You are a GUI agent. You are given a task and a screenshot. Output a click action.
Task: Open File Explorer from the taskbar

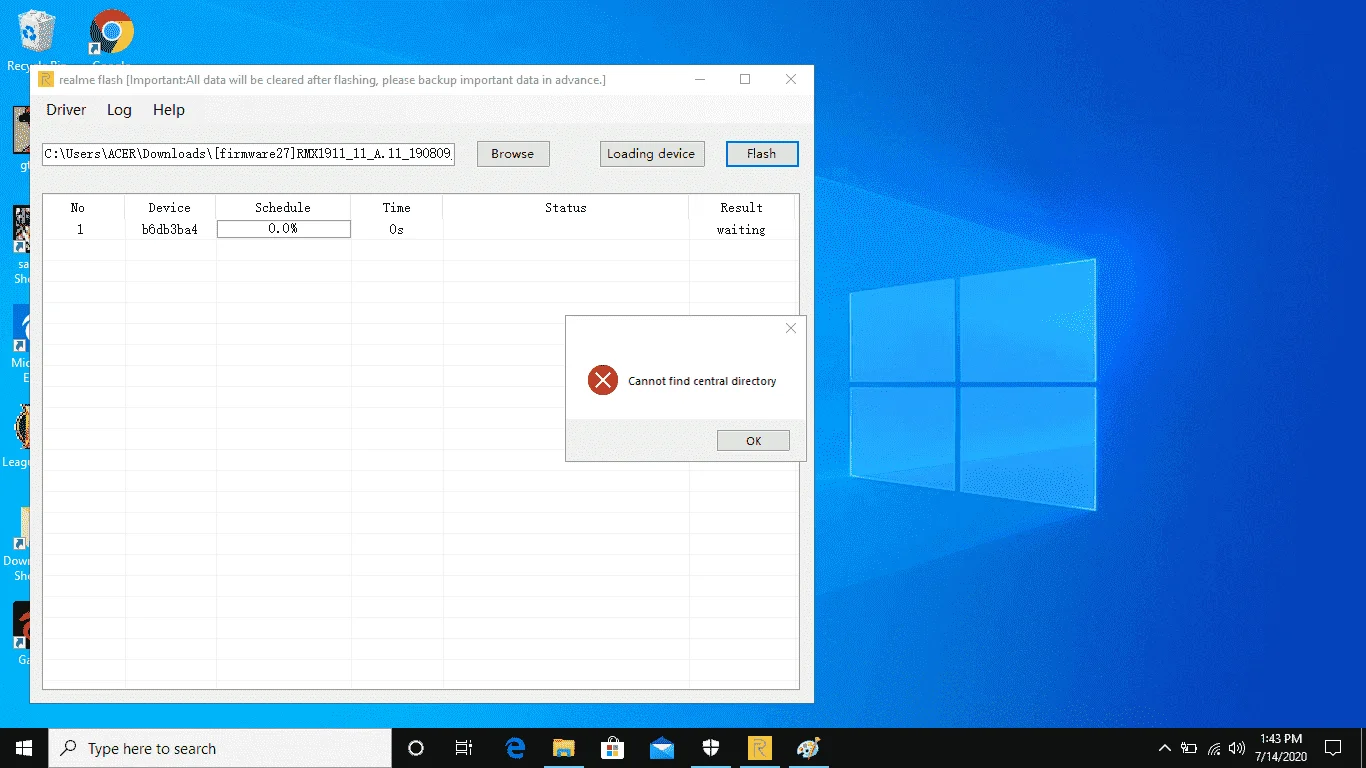564,748
